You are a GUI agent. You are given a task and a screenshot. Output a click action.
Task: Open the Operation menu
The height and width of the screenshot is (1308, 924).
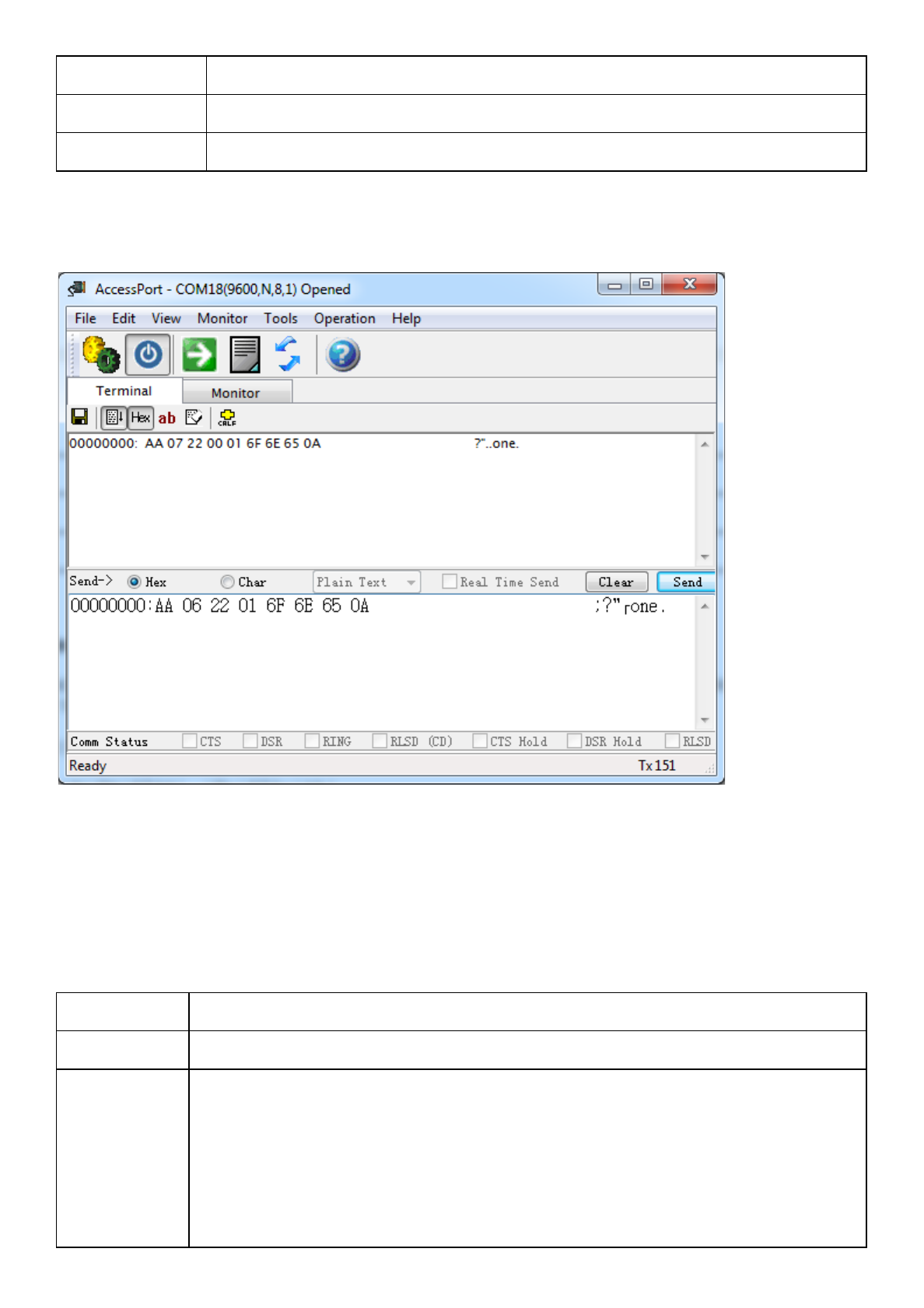pyautogui.click(x=345, y=319)
